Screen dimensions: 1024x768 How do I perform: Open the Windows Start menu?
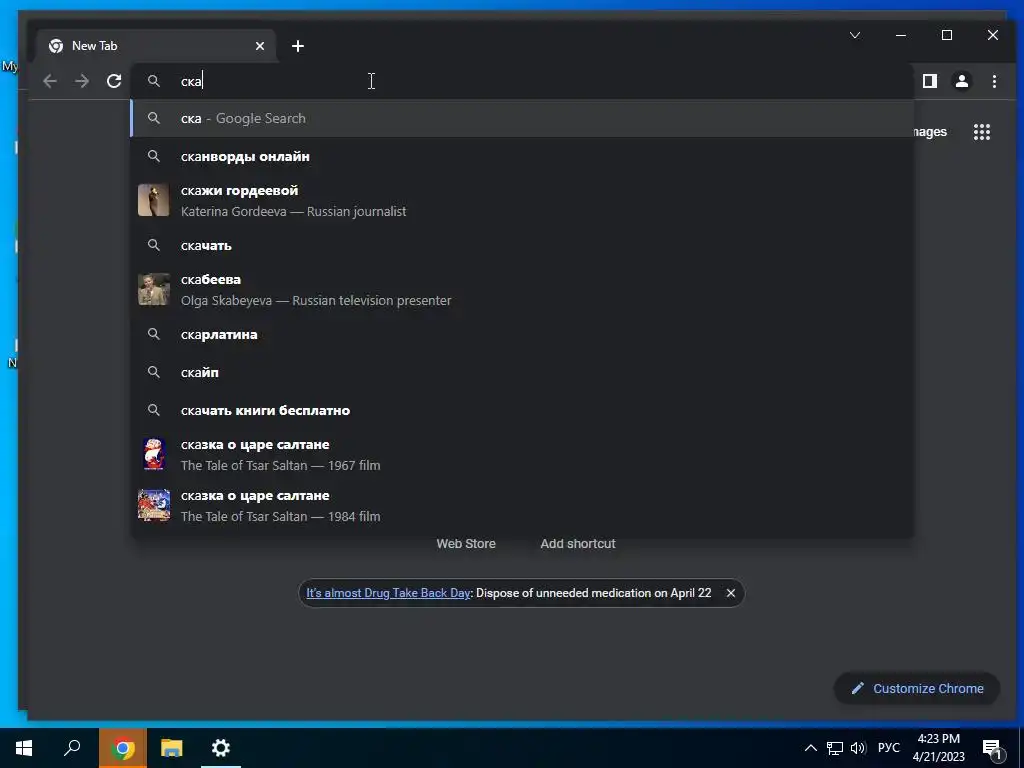tap(24, 748)
